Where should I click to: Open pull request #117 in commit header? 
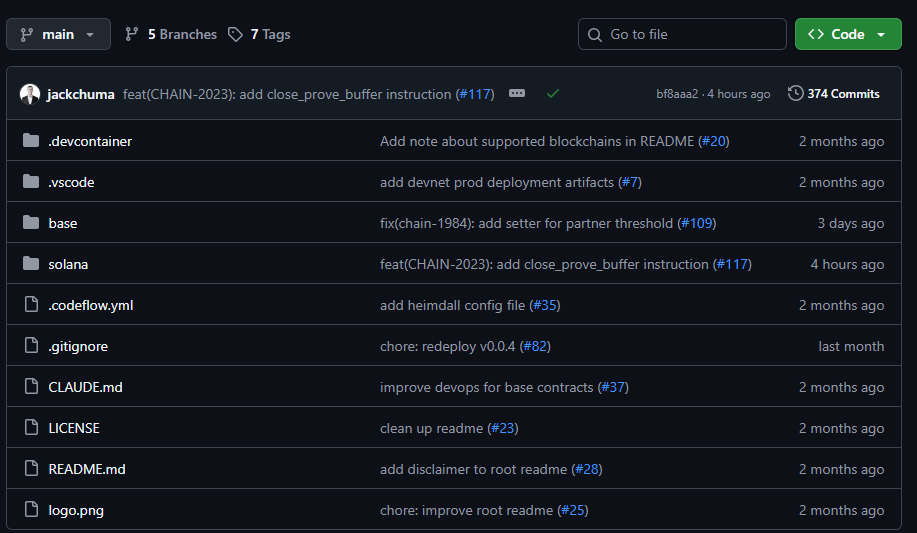pos(475,94)
